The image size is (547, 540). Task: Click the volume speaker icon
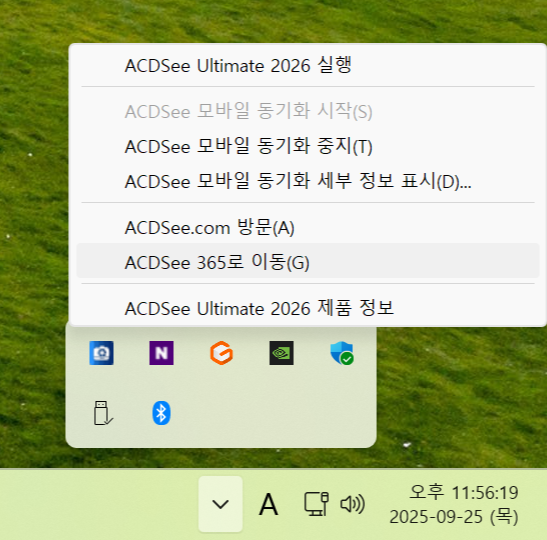pos(352,504)
